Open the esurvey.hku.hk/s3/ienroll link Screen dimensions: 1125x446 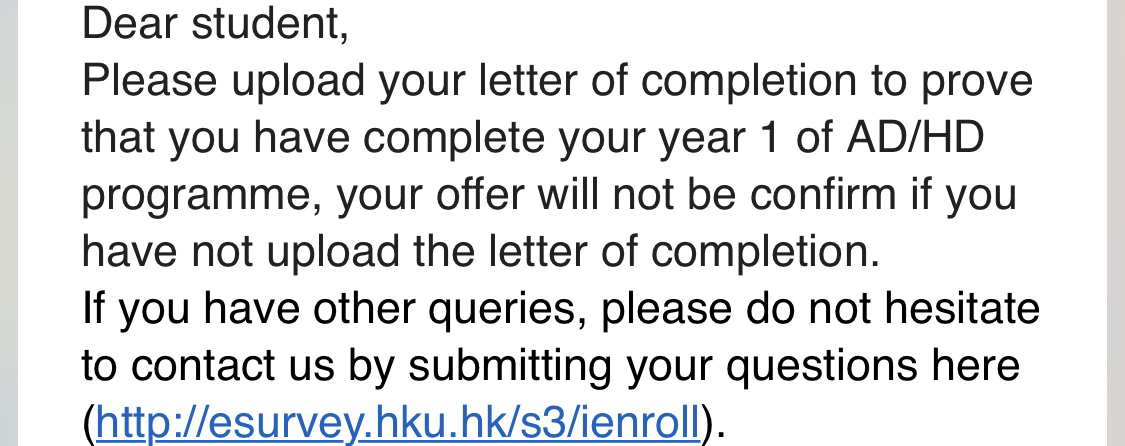pyautogui.click(x=397, y=422)
